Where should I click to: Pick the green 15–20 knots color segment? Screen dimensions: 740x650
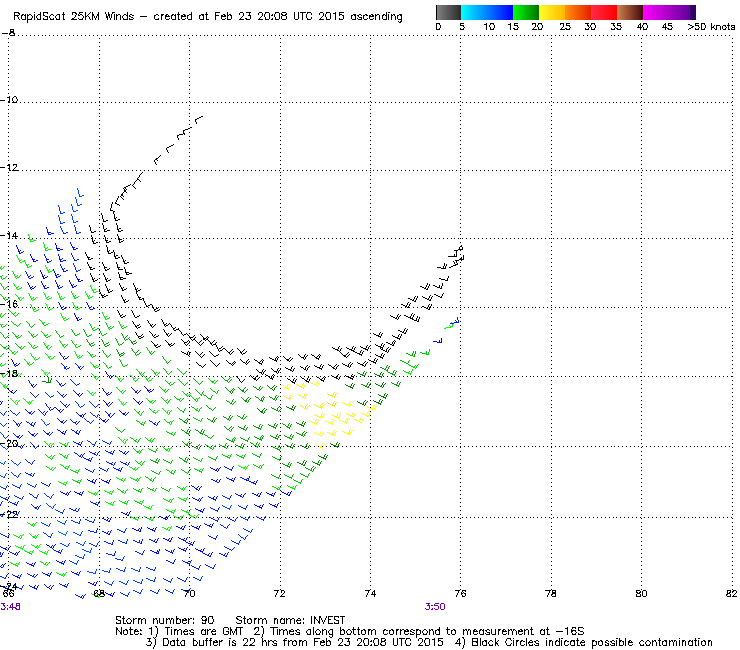pos(526,12)
